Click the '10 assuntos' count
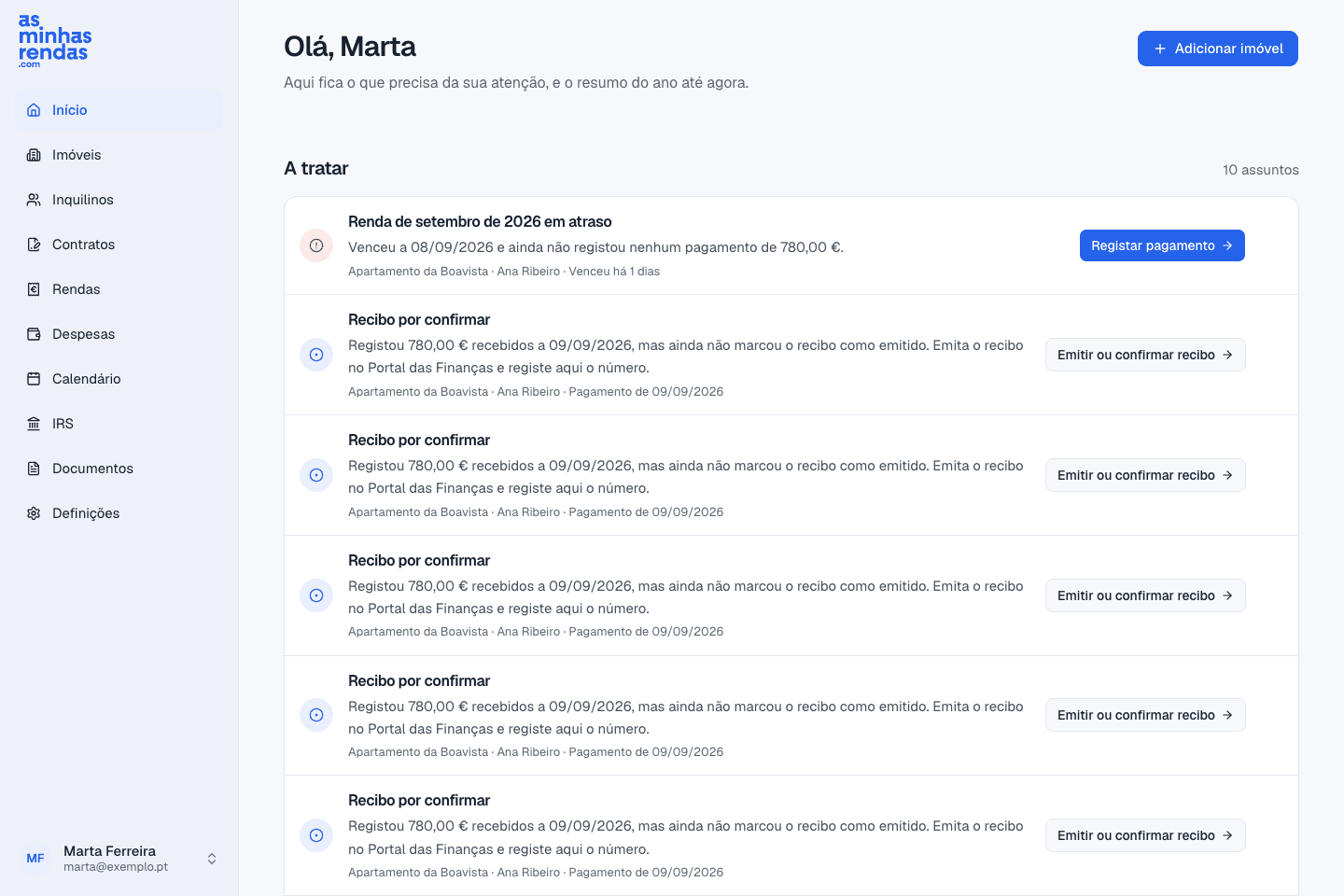 1260,170
